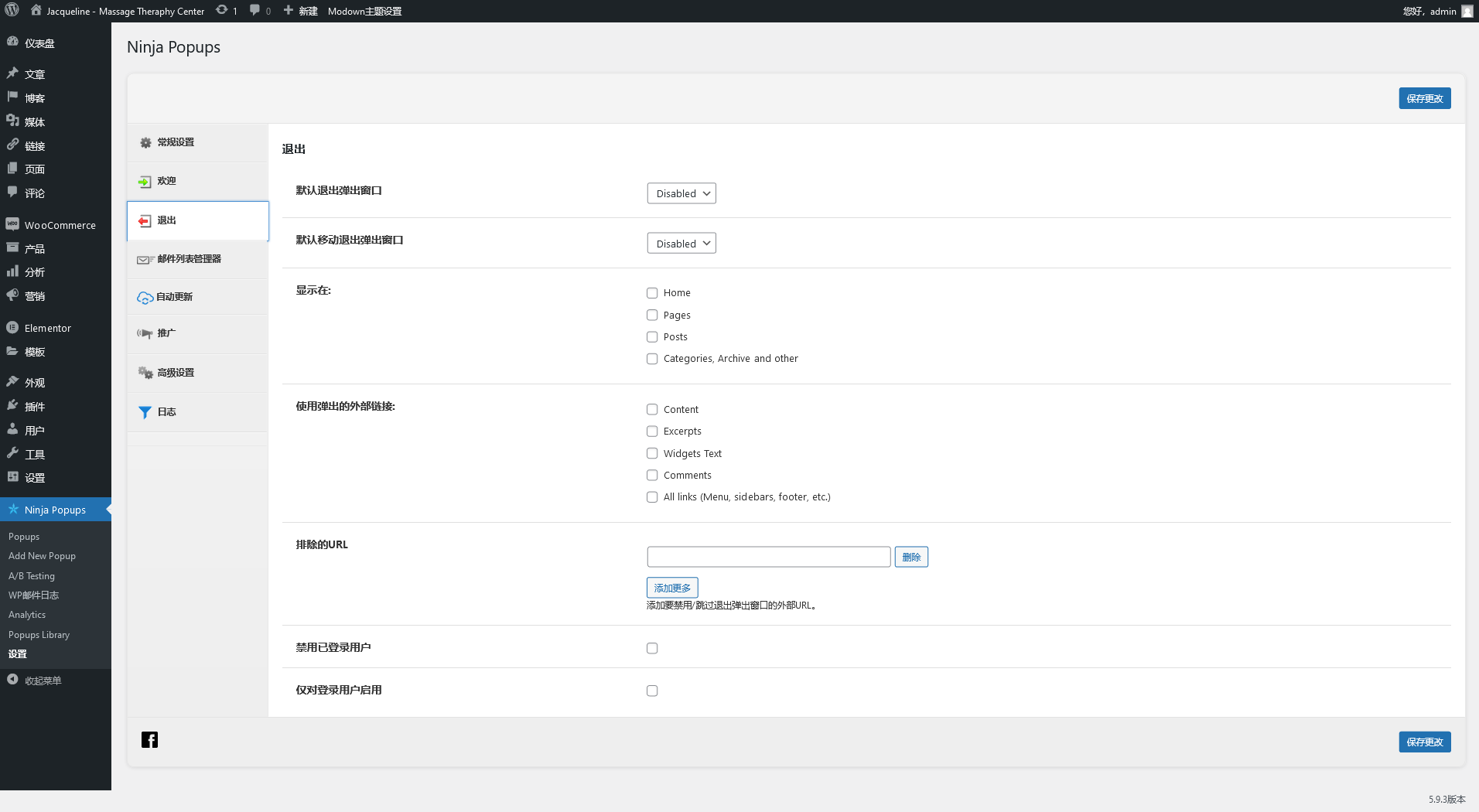Click the updates icon in admin bar
The height and width of the screenshot is (812, 1479).
tap(222, 11)
